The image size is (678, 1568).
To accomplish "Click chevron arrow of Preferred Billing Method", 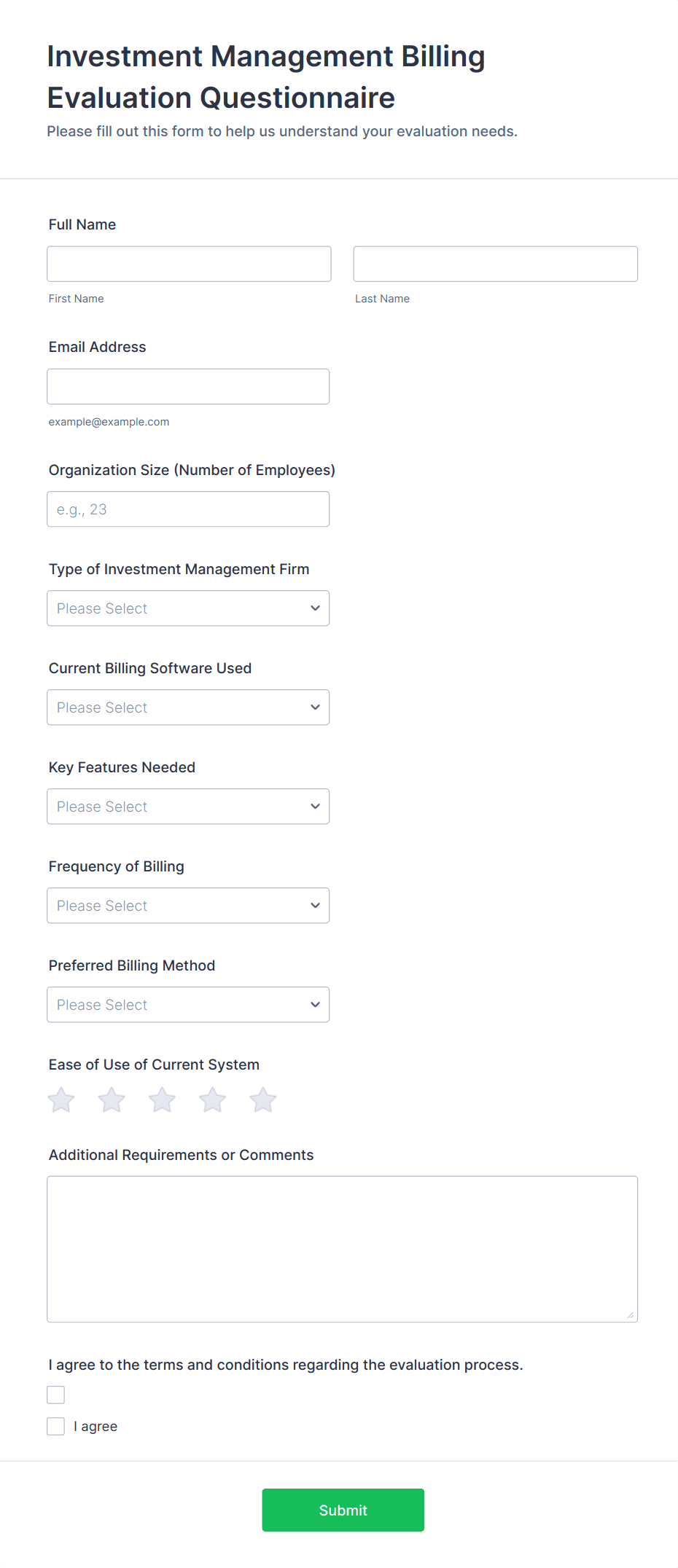I will (315, 1005).
